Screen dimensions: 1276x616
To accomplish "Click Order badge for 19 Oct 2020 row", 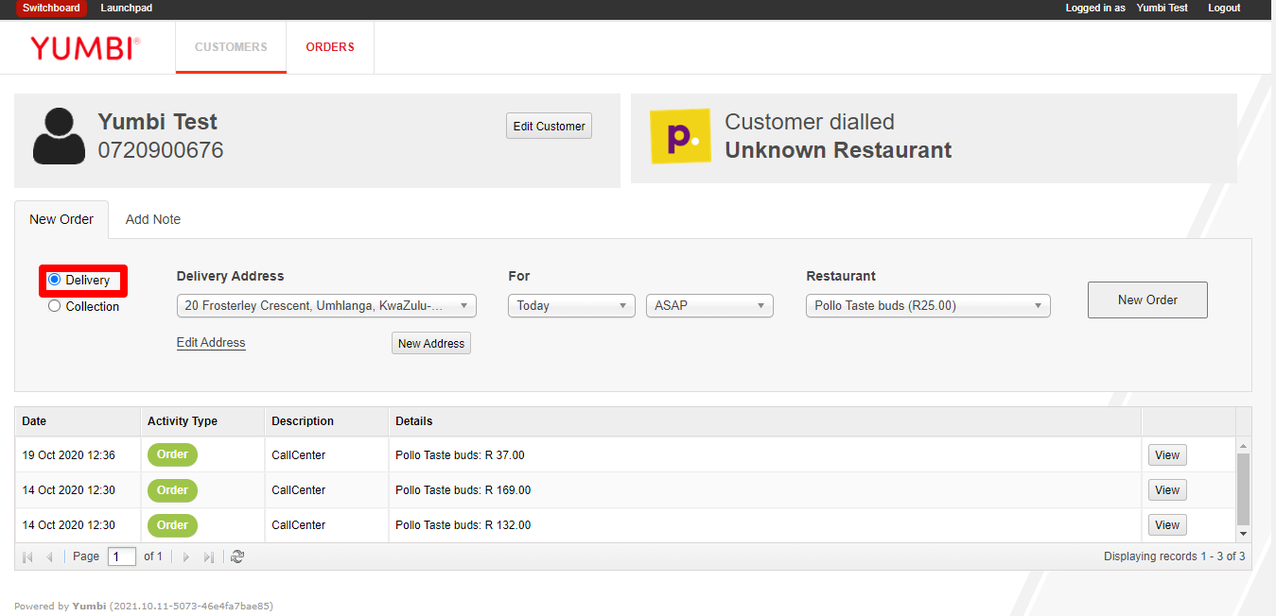I will coord(173,455).
